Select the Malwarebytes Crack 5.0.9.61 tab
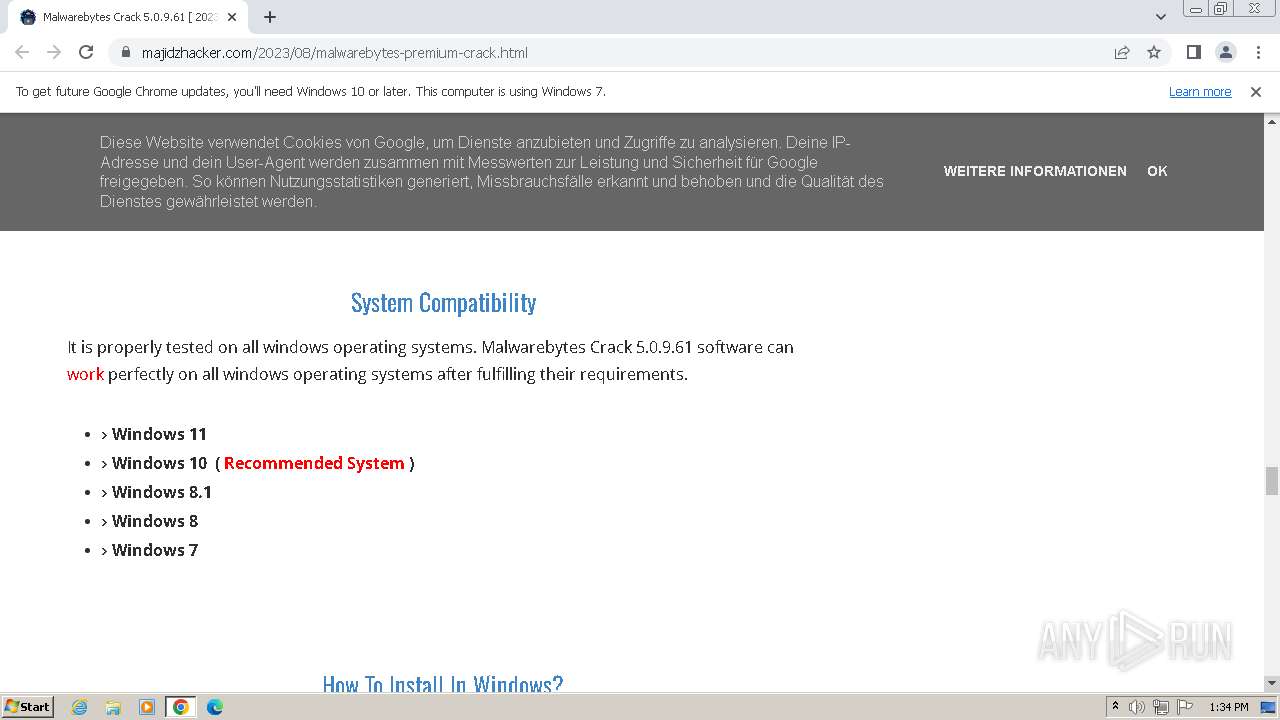Screen dimensions: 1280x720 point(128,17)
